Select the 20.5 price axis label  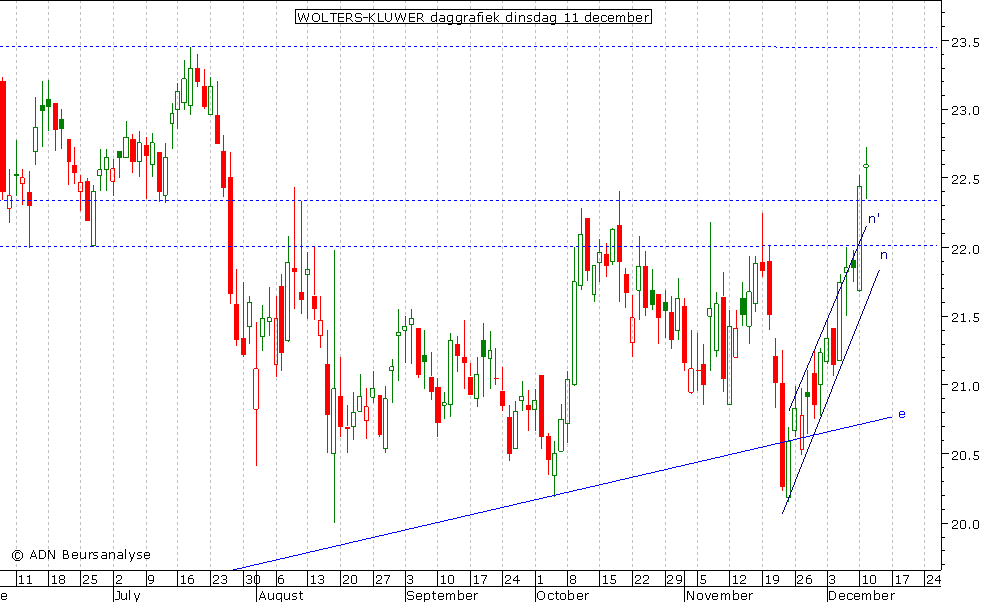coord(965,455)
